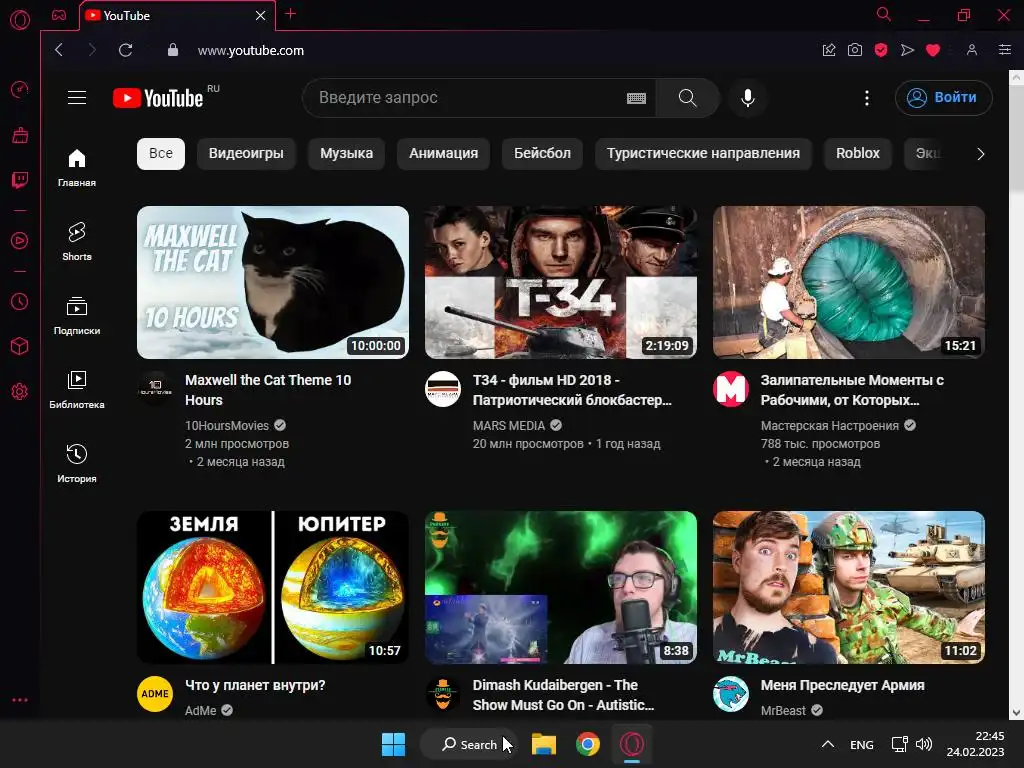The height and width of the screenshot is (768, 1024).
Task: Open sidebar setup three dots
Action: coord(20,699)
